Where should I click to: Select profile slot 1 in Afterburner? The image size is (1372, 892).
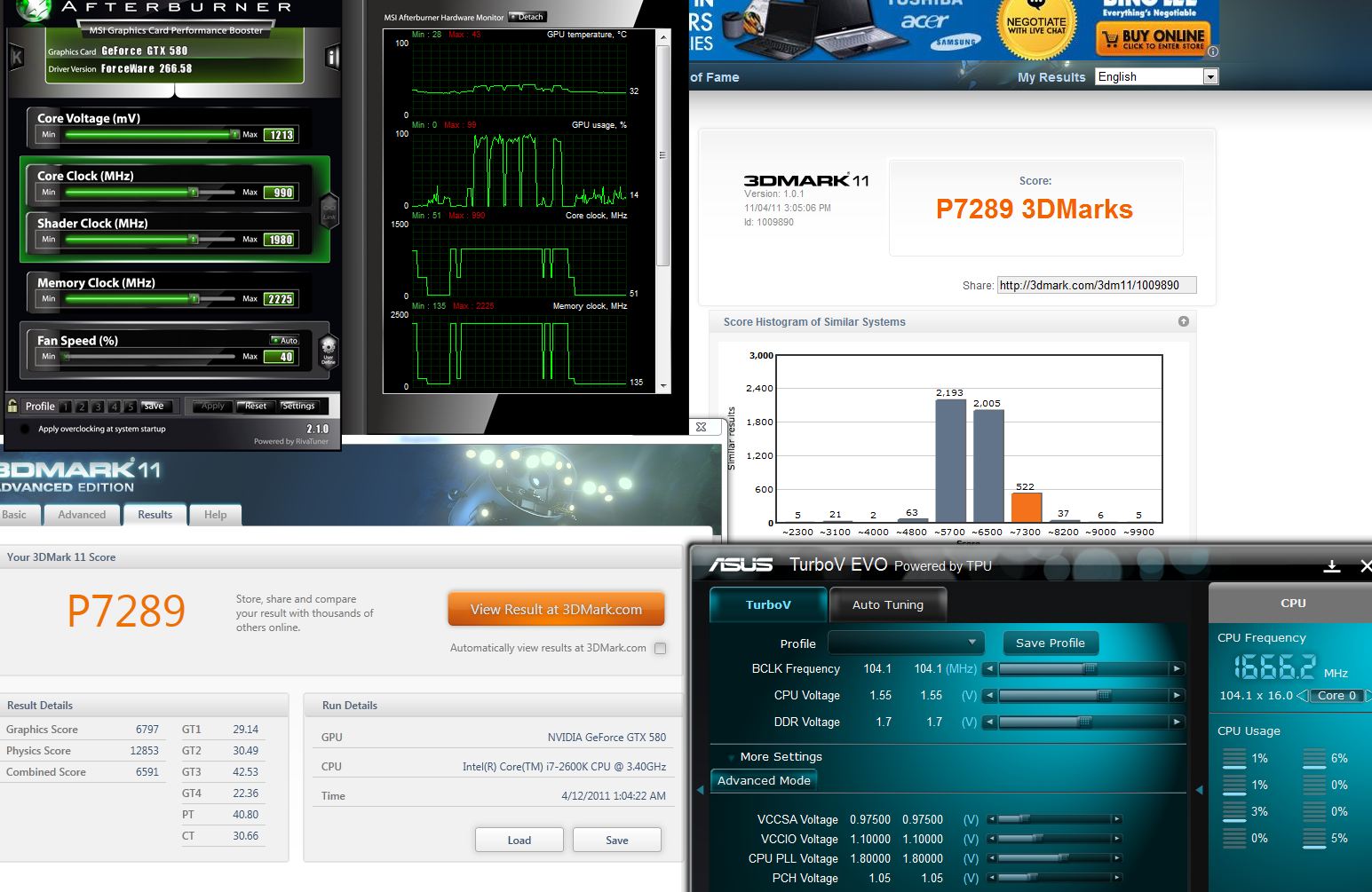[66, 407]
